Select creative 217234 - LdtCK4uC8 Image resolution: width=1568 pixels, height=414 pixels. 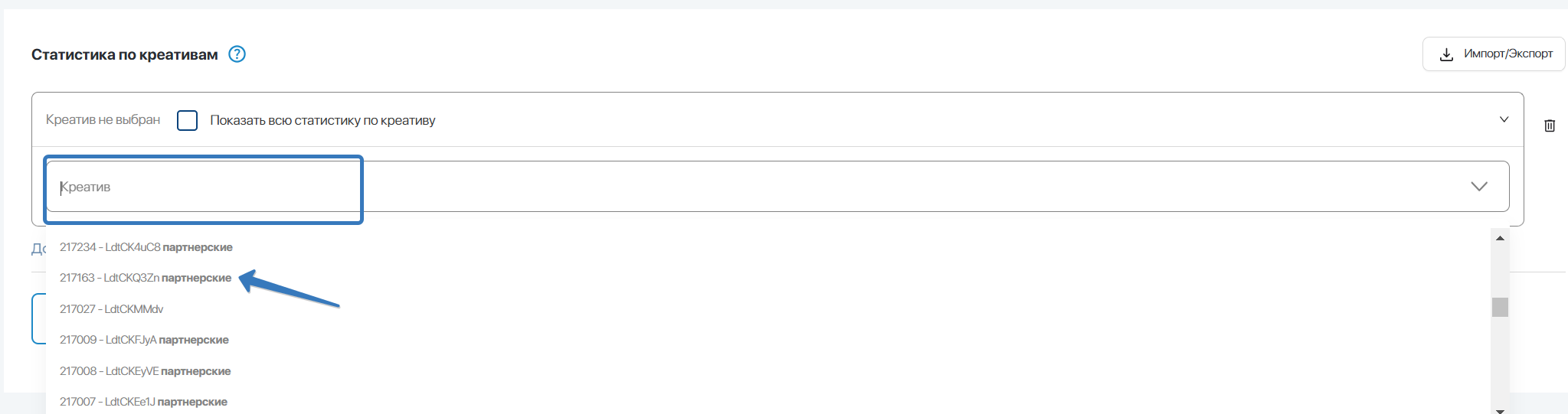(146, 247)
